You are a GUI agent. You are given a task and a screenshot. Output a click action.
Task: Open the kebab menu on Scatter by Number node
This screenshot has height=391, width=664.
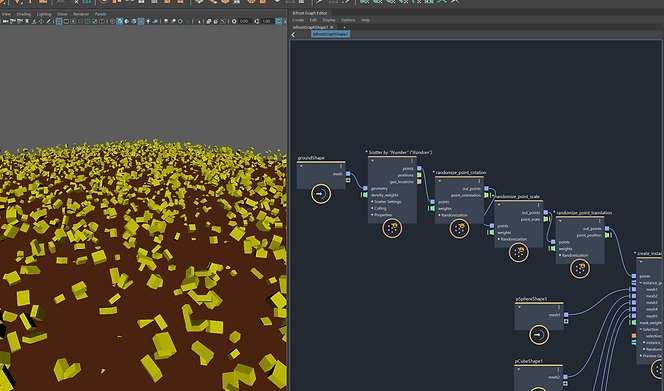(x=412, y=161)
